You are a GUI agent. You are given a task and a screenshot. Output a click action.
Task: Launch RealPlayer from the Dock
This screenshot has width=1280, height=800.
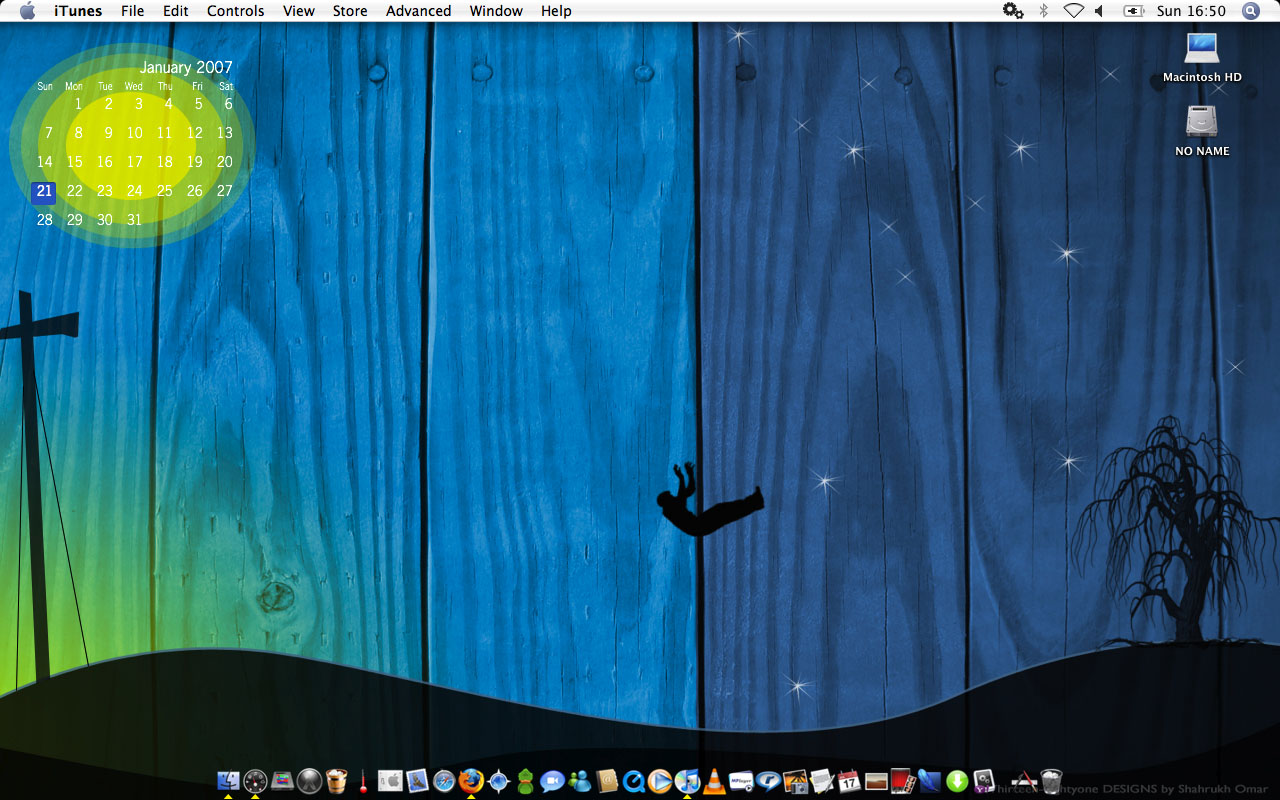[x=768, y=781]
